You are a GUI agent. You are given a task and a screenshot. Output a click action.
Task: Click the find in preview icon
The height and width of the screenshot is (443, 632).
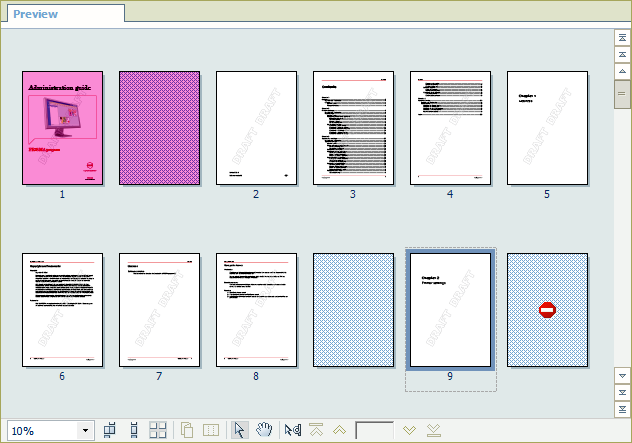click(292, 430)
